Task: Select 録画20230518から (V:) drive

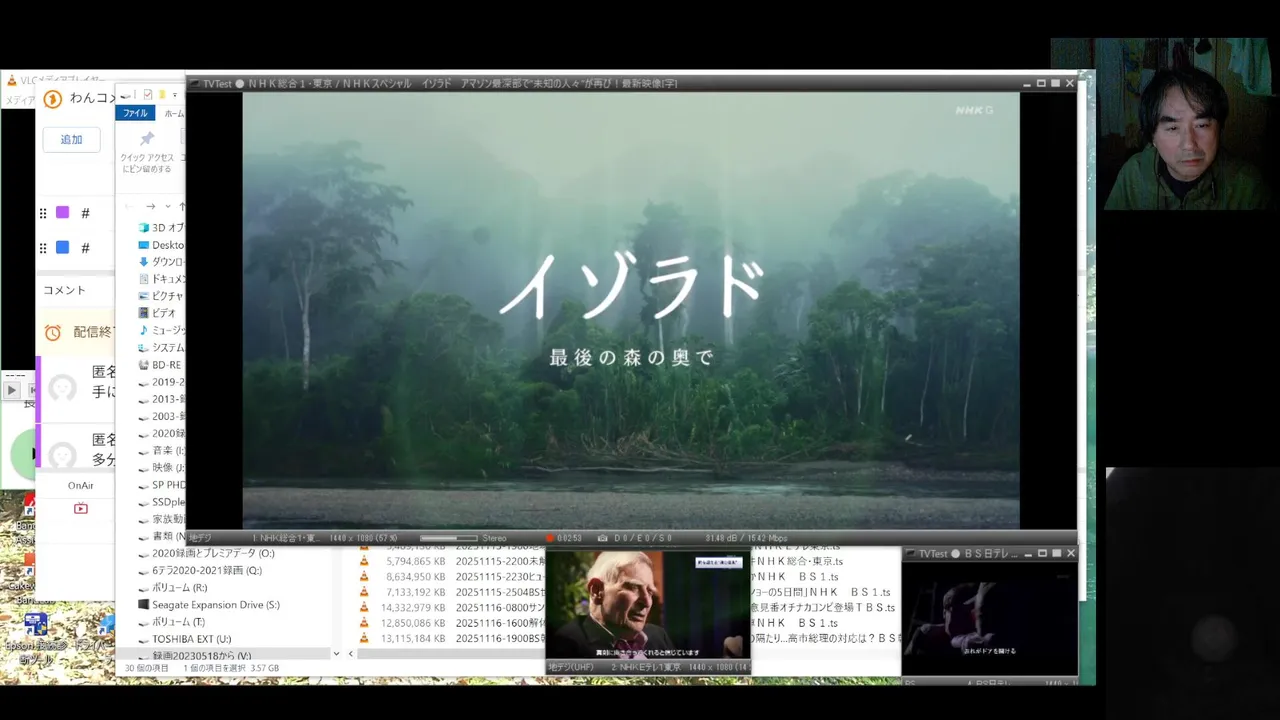Action: (x=195, y=656)
